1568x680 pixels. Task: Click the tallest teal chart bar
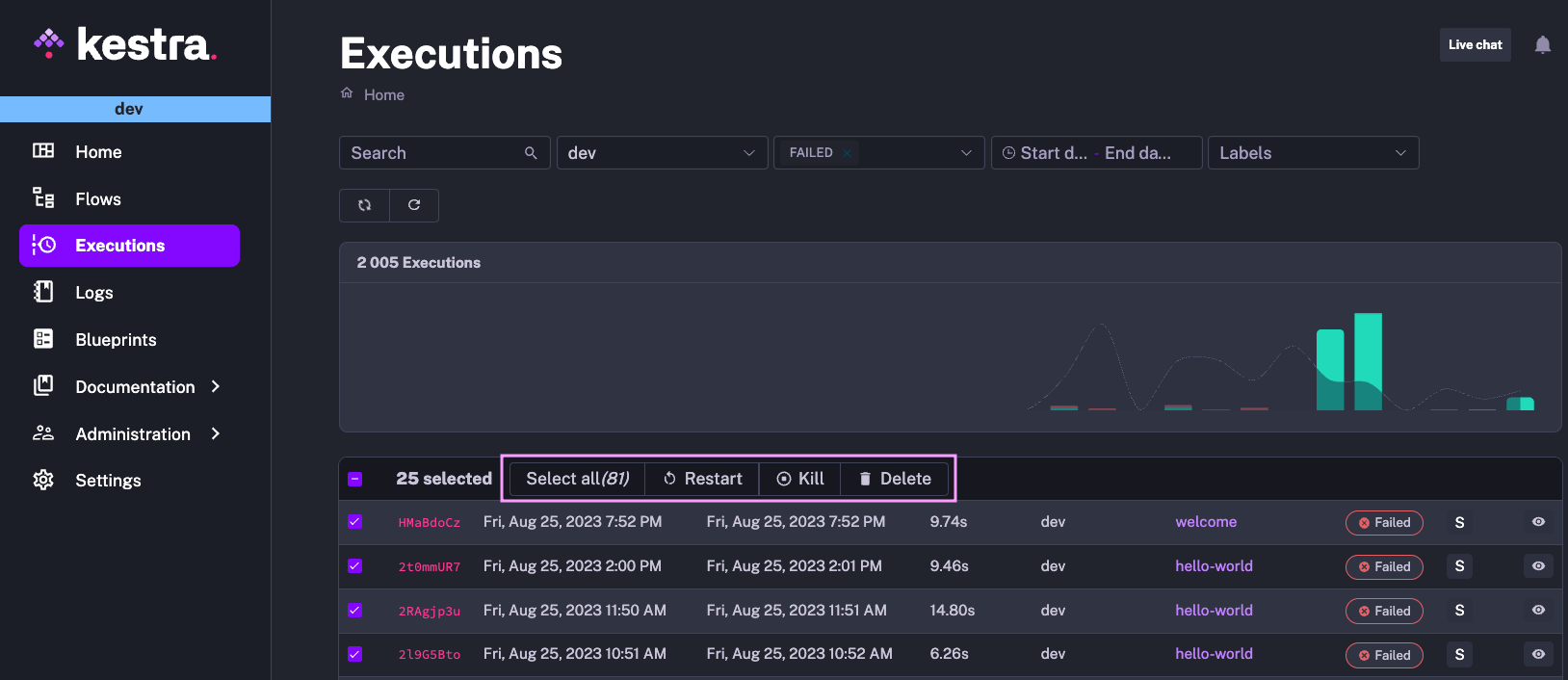[x=1368, y=361]
